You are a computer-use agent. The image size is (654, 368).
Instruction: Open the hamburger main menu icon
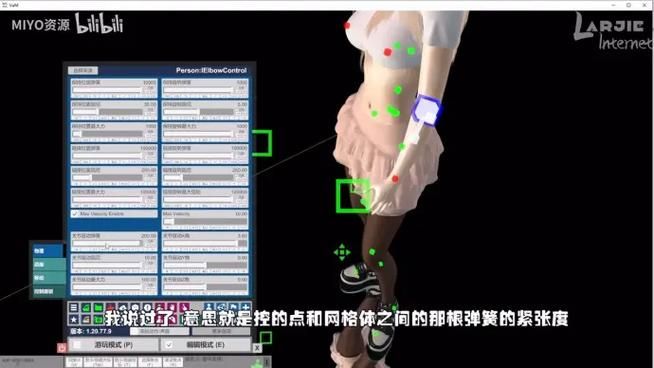[x=74, y=308]
